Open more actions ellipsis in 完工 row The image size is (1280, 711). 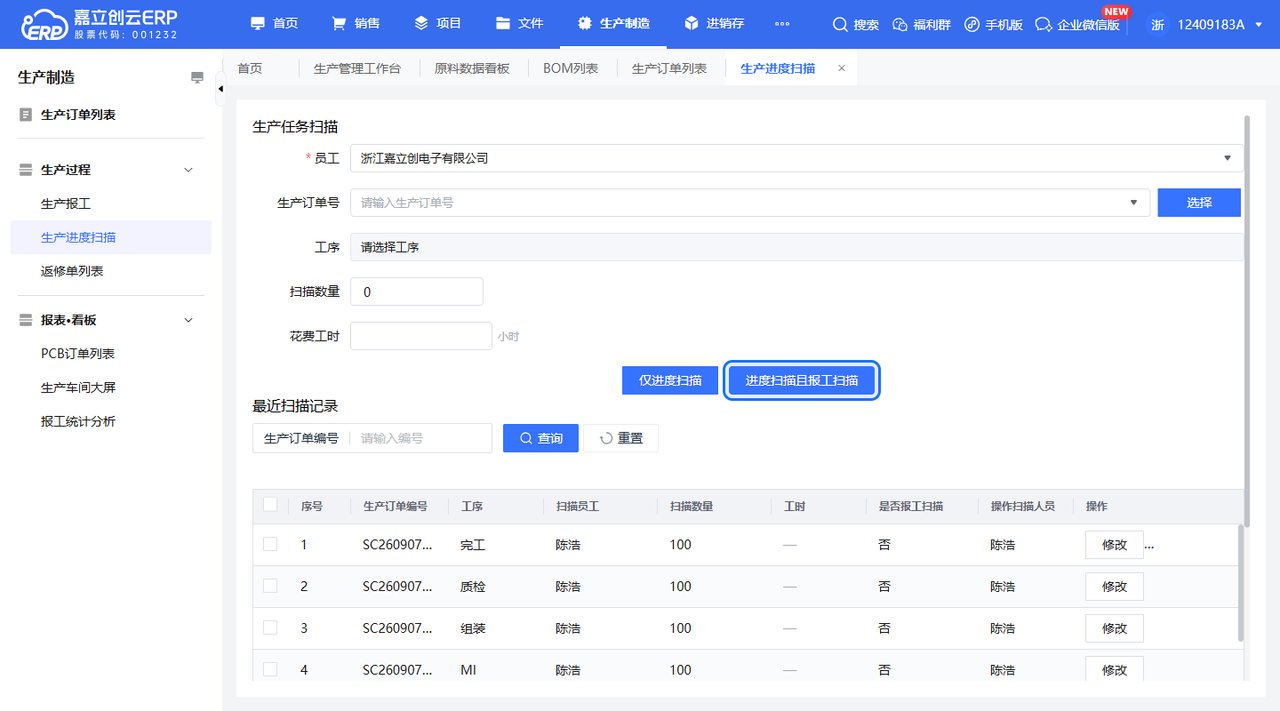coord(1150,546)
